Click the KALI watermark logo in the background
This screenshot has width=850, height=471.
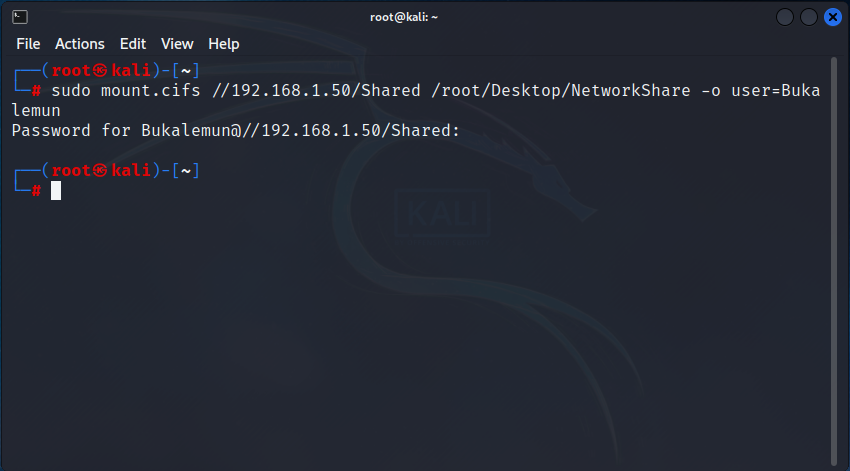[442, 212]
